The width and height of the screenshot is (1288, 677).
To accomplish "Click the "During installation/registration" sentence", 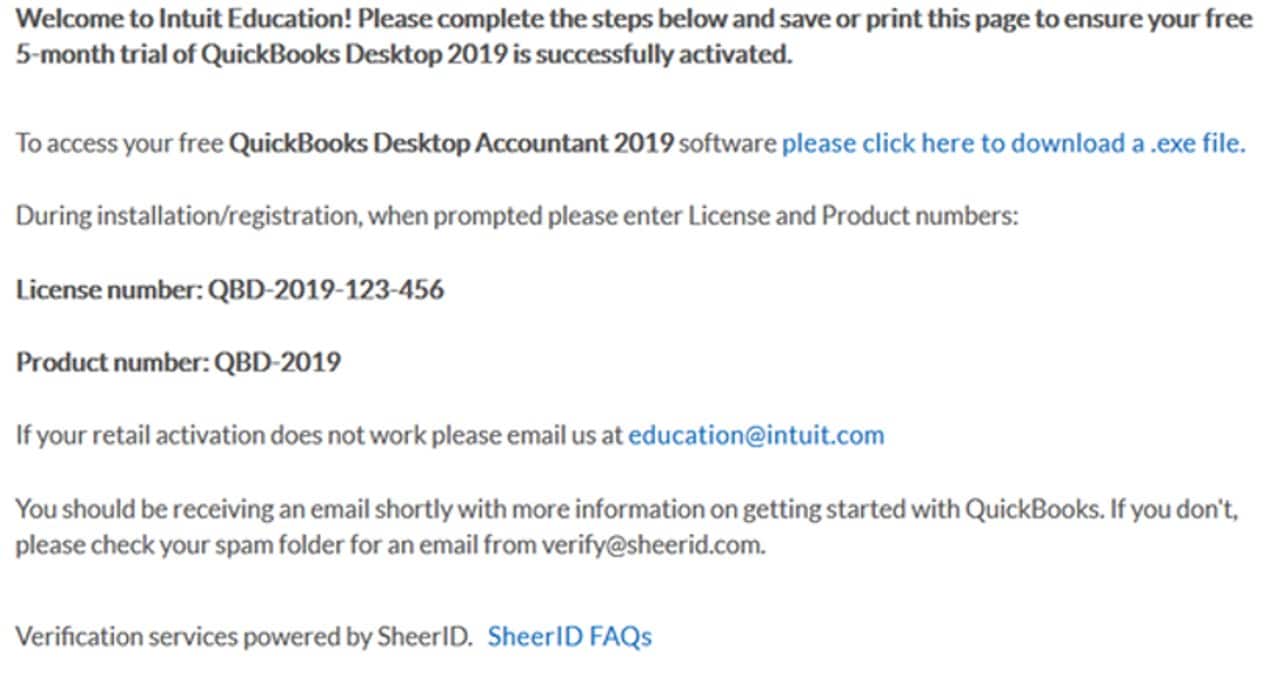I will (517, 216).
